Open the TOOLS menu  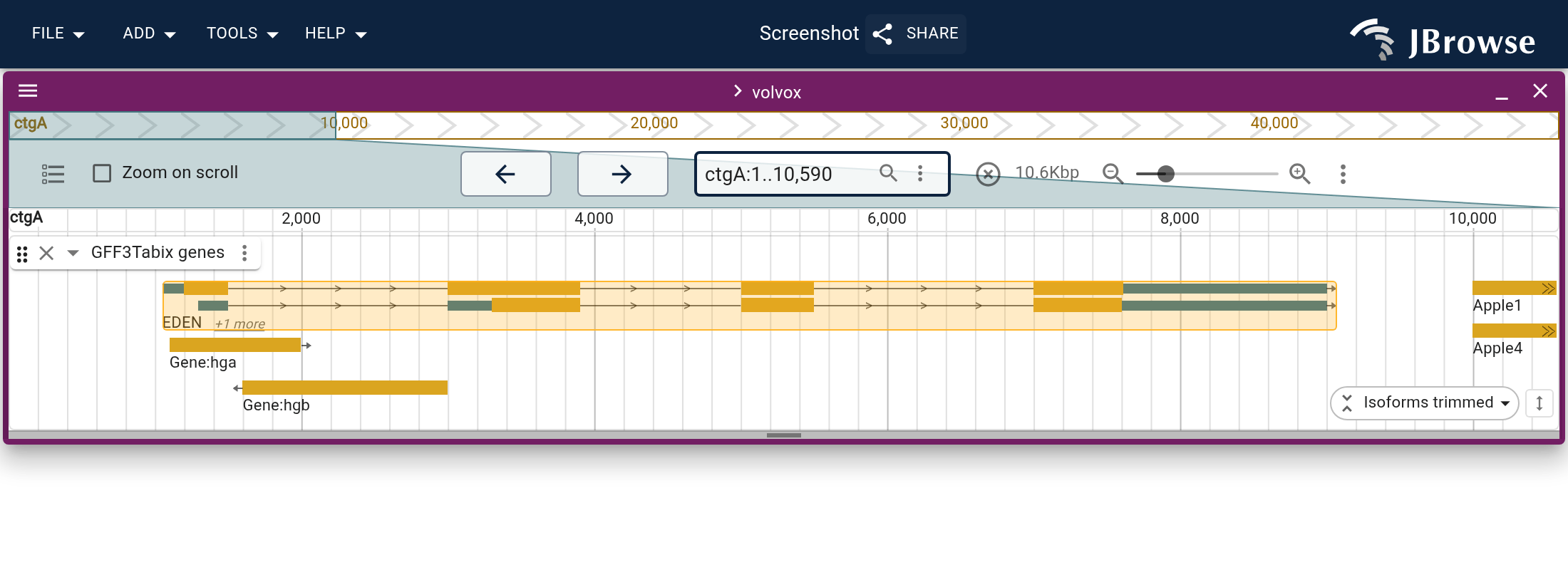pos(242,33)
